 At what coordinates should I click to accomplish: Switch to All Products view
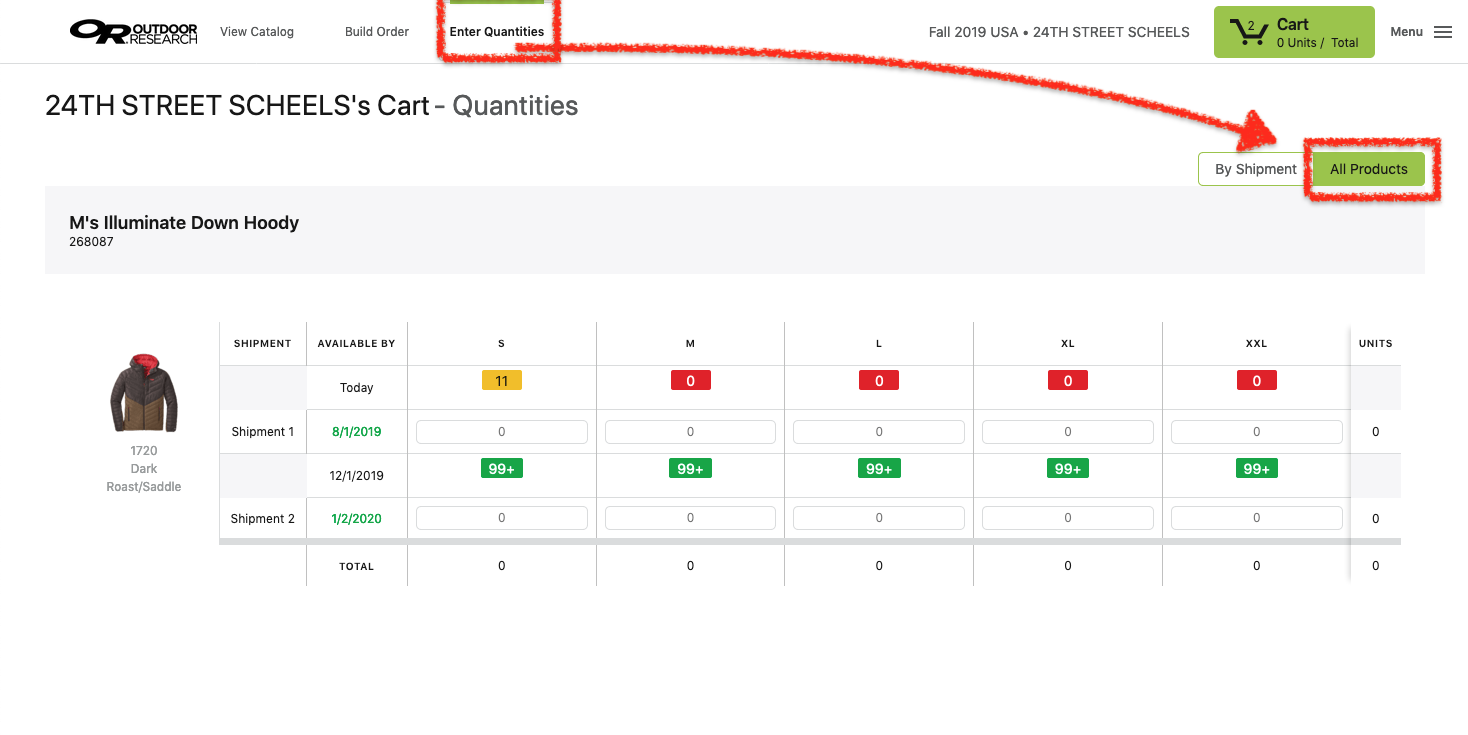[1368, 169]
